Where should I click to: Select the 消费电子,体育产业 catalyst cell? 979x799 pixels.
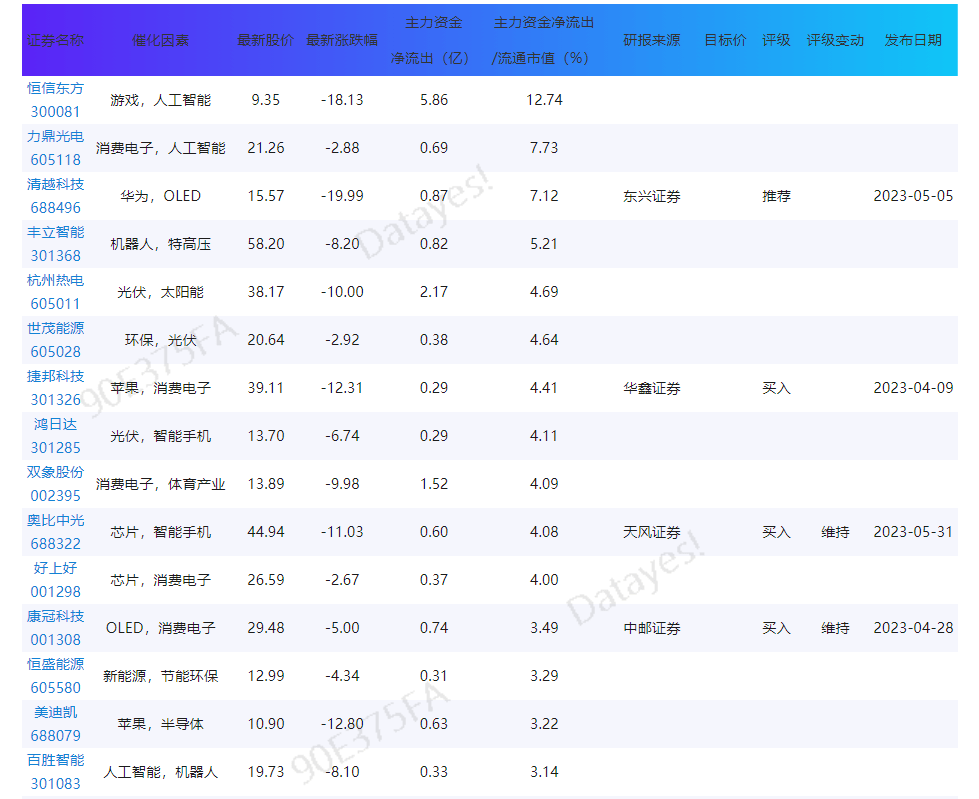[160, 485]
